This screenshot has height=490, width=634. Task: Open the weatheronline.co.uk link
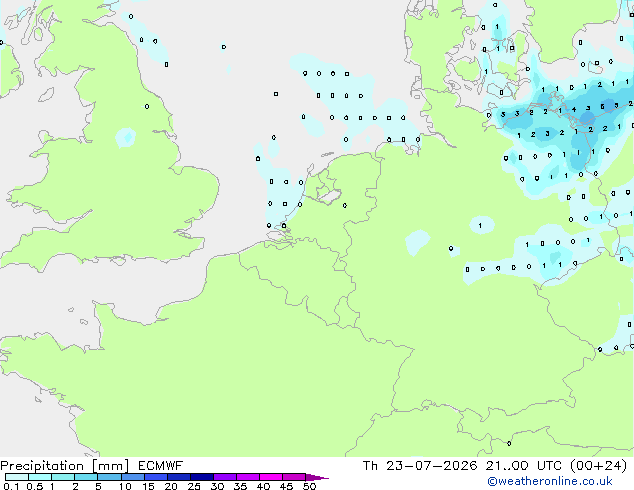550,481
